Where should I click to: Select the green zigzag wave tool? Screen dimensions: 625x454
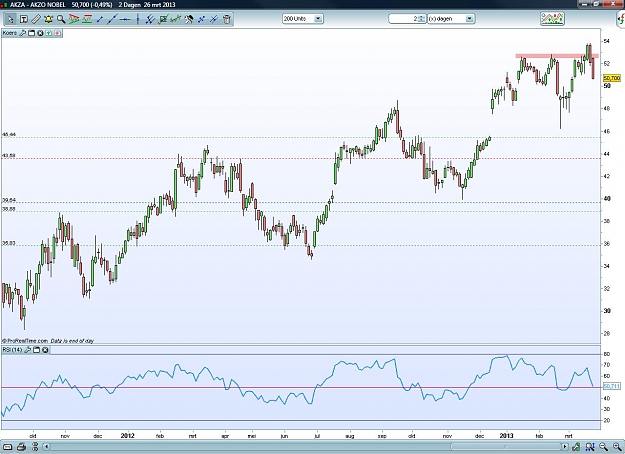pos(175,19)
